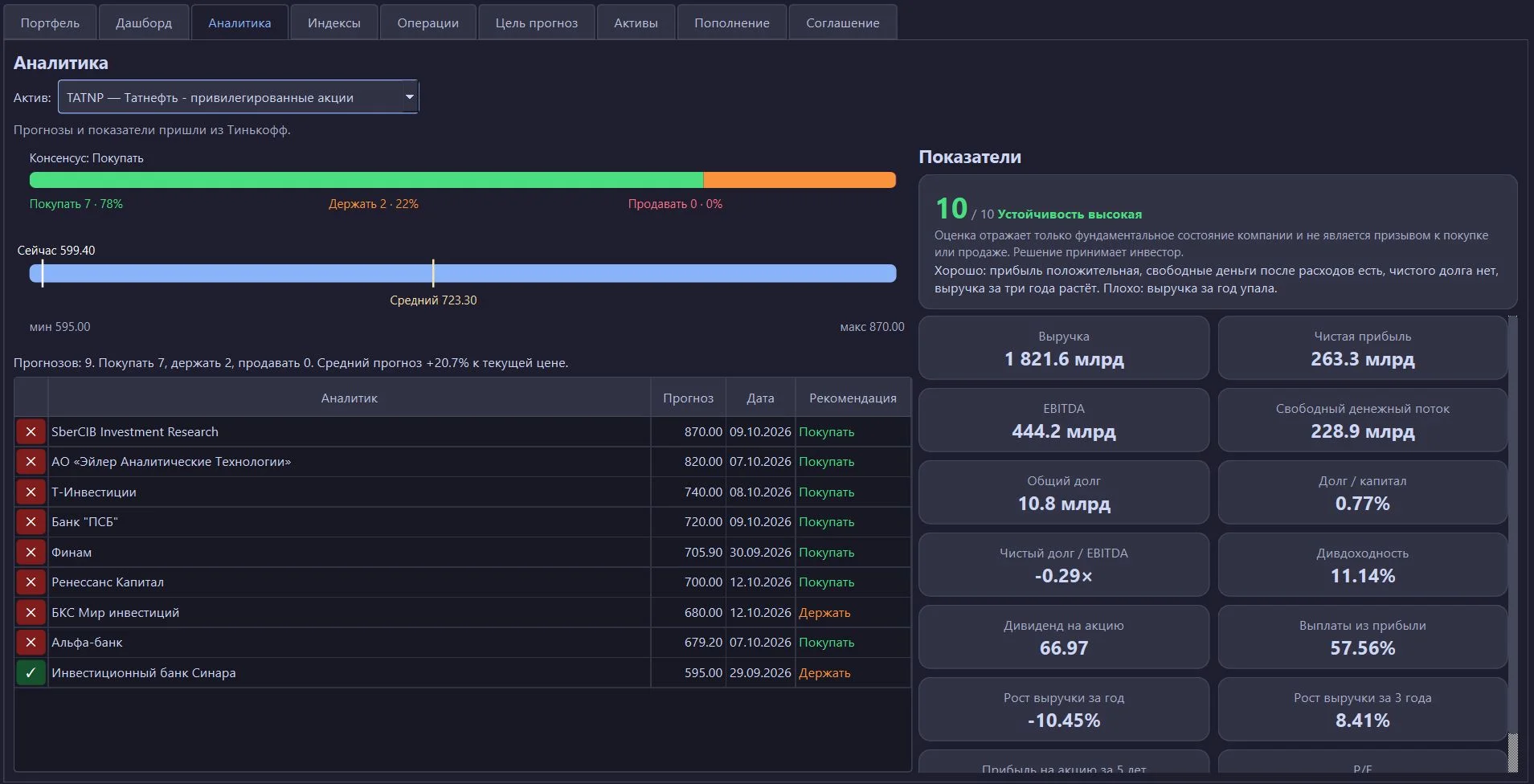The image size is (1534, 784).
Task: Select the EBITDA 444.2 млрд card
Action: click(1064, 420)
